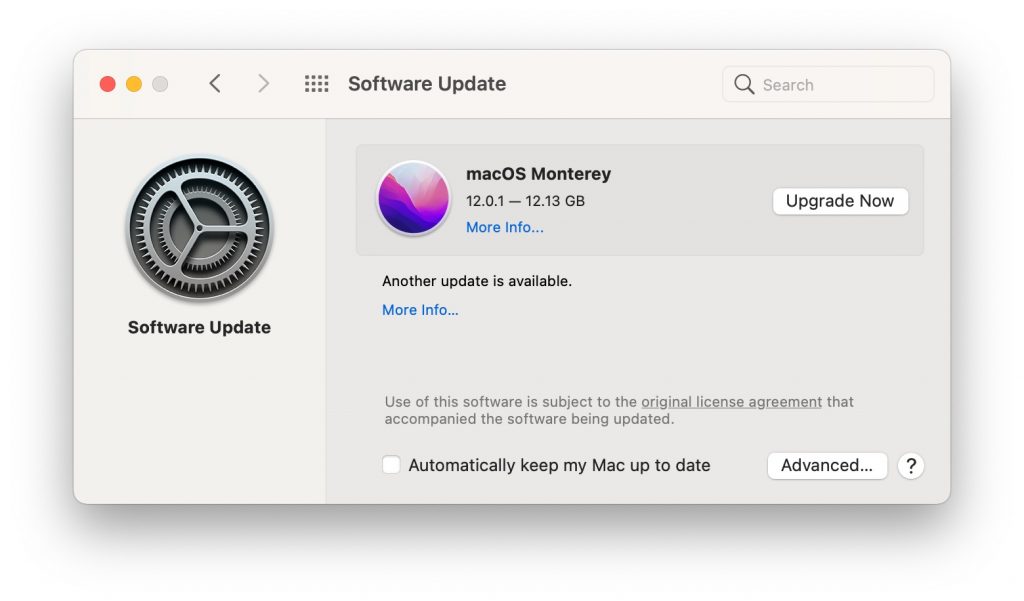Click the back arrow in toolbar
The image size is (1024, 601).
tap(215, 84)
